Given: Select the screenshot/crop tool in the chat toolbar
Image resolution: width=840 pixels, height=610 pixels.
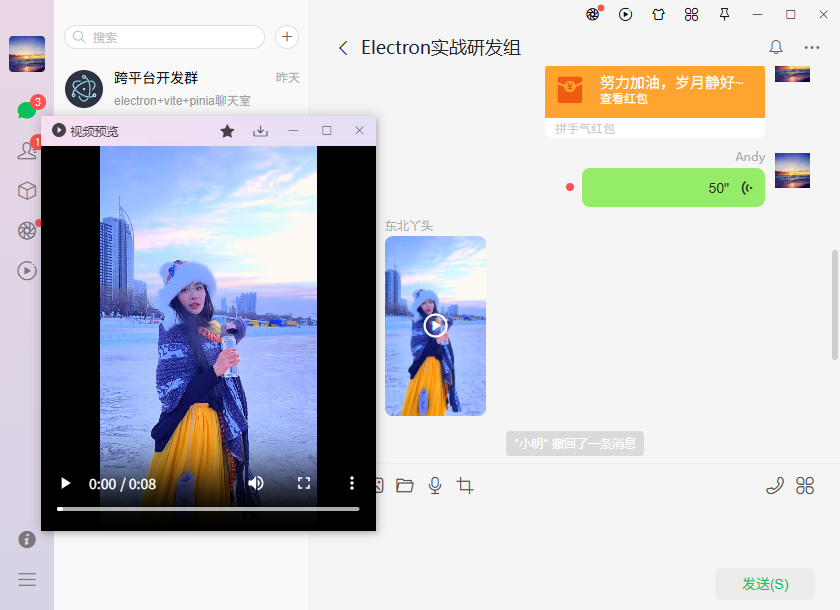Looking at the screenshot, I should coord(464,485).
